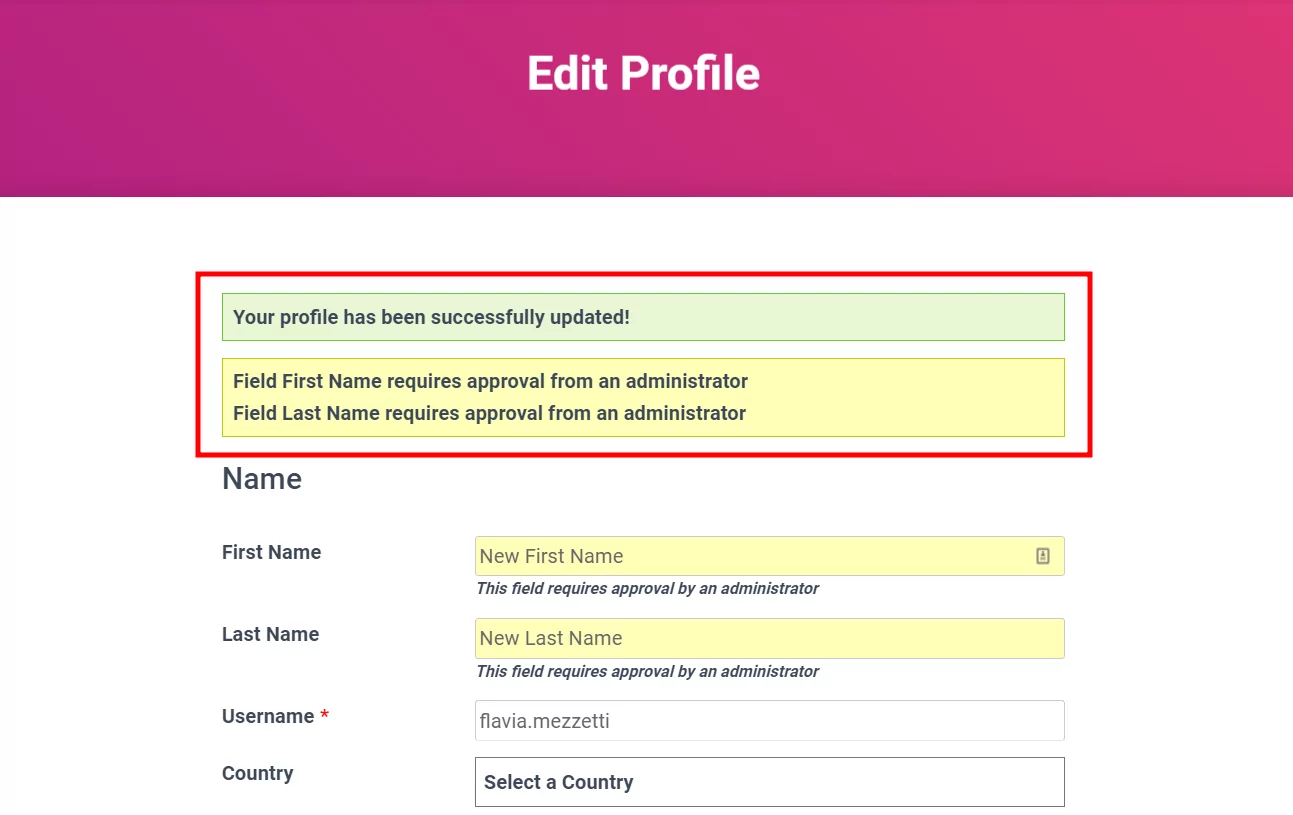The width and height of the screenshot is (1293, 815).
Task: Click into the First Name input field
Action: [x=750, y=556]
